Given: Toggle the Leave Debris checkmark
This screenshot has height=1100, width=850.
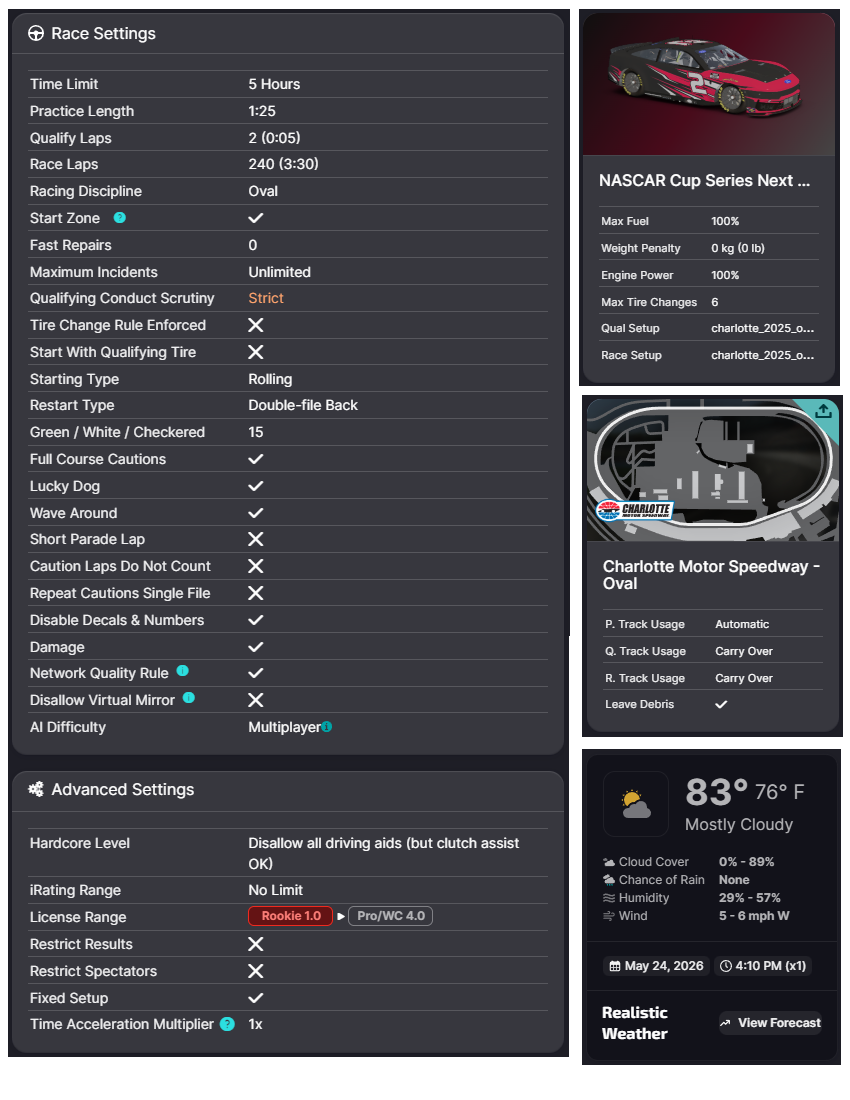Looking at the screenshot, I should [x=721, y=704].
